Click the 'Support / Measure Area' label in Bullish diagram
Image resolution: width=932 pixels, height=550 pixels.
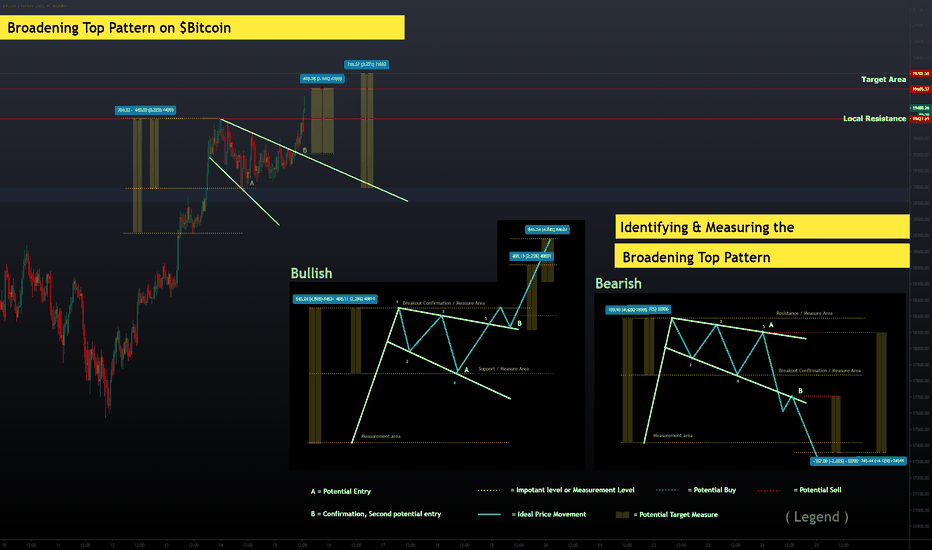(503, 369)
